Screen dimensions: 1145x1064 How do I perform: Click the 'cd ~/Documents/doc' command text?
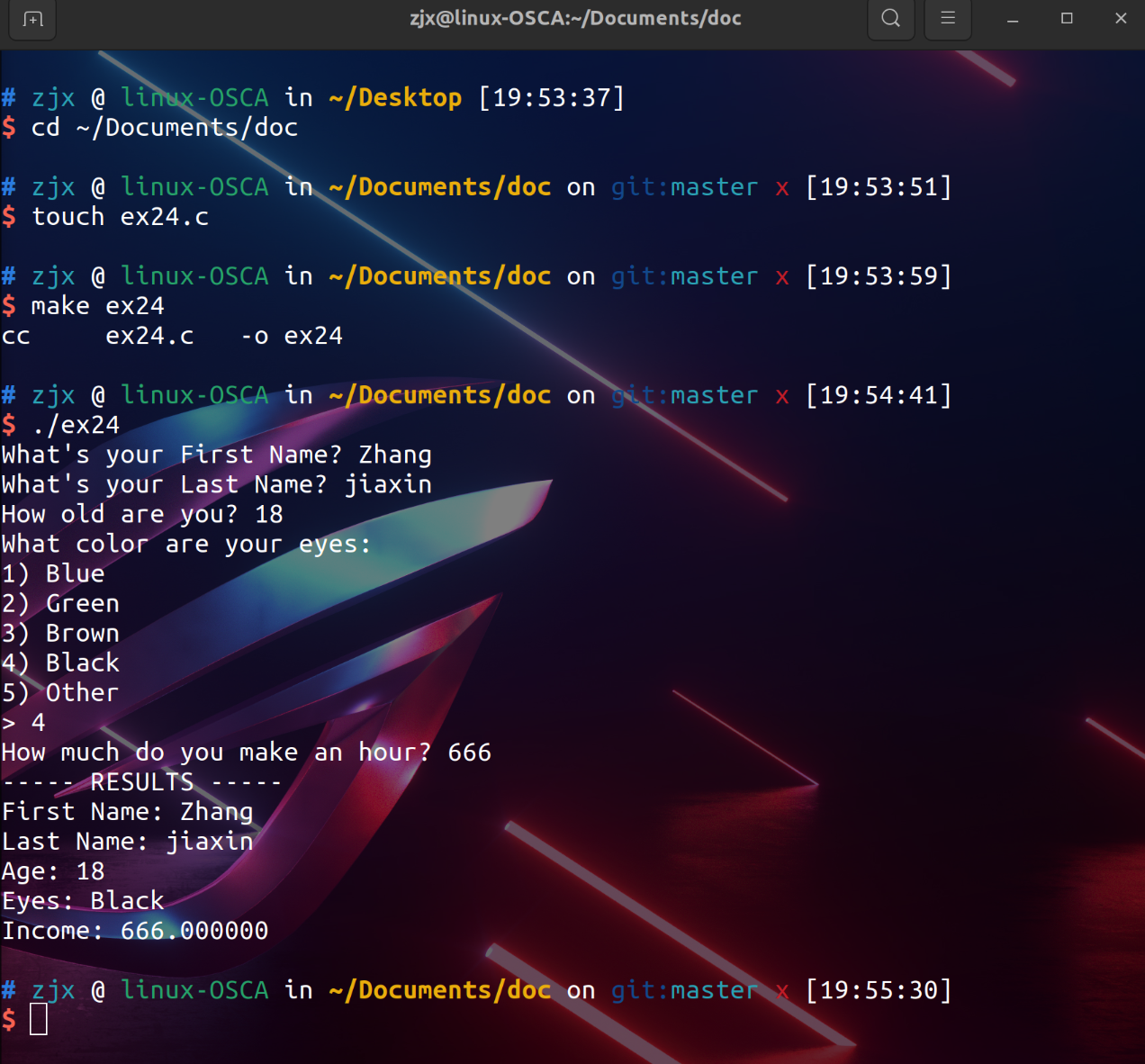point(164,128)
